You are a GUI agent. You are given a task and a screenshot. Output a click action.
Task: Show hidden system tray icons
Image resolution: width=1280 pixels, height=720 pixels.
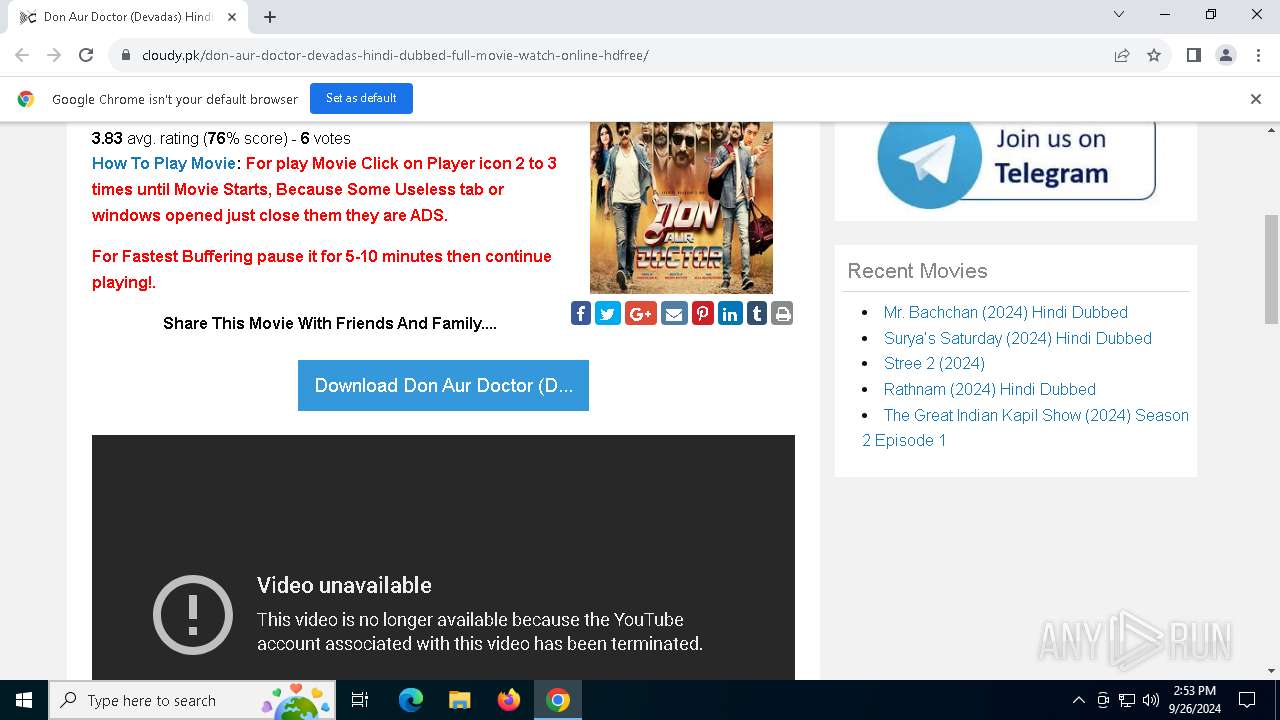tap(1078, 700)
